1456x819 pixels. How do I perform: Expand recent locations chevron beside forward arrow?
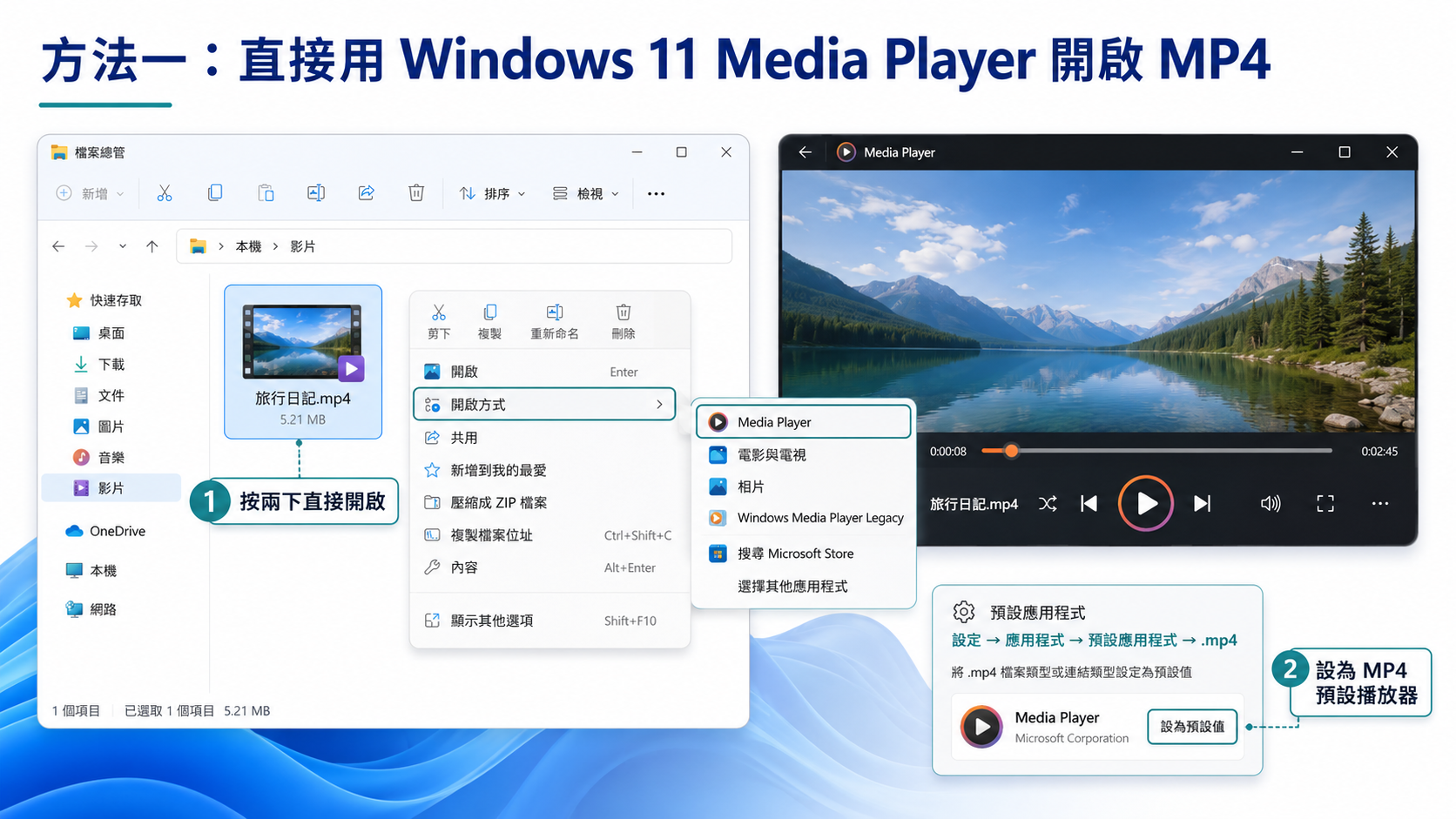tap(123, 246)
